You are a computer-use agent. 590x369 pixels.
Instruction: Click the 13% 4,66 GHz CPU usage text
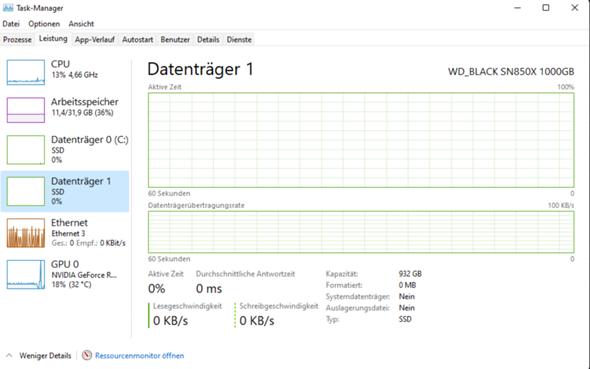click(x=75, y=75)
